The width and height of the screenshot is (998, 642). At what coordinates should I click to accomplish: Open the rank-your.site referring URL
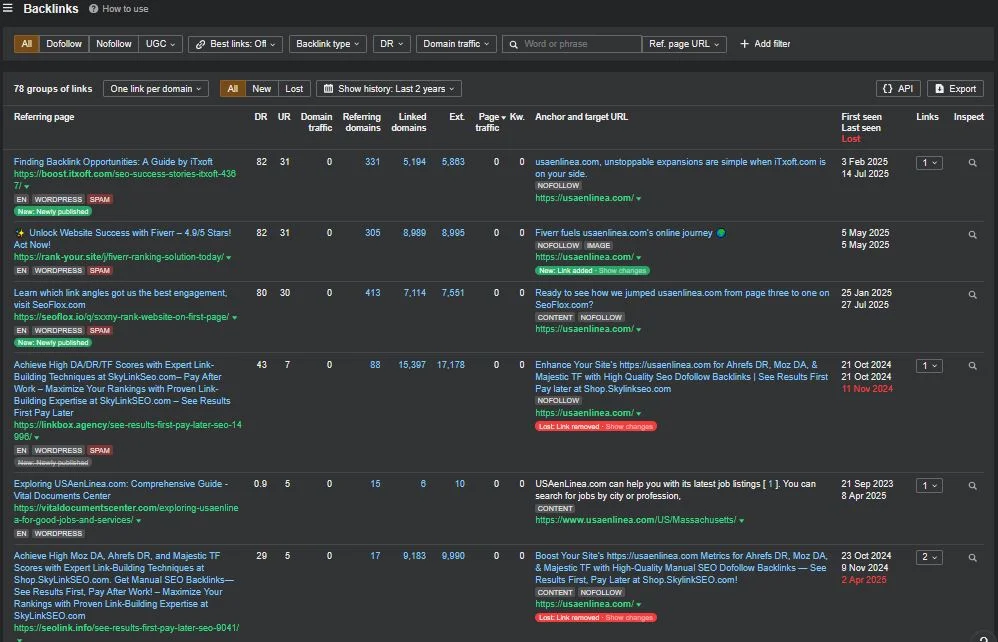(x=118, y=257)
